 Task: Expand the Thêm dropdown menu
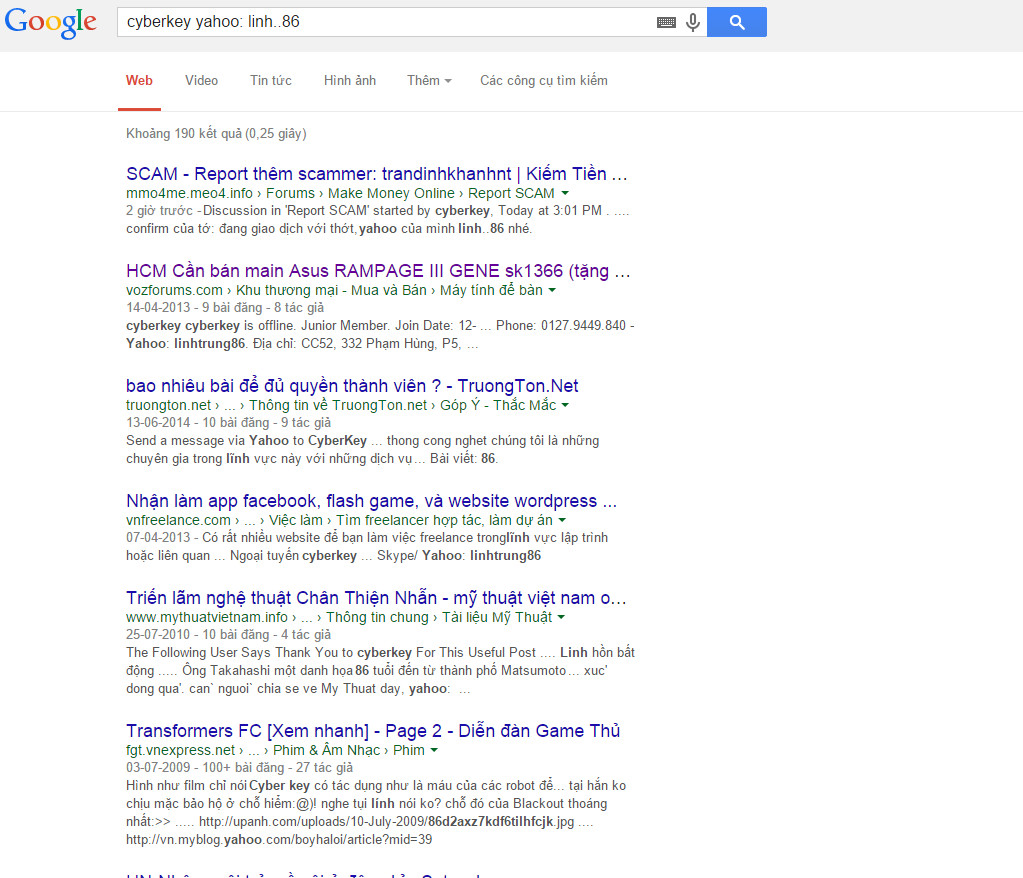(x=429, y=81)
